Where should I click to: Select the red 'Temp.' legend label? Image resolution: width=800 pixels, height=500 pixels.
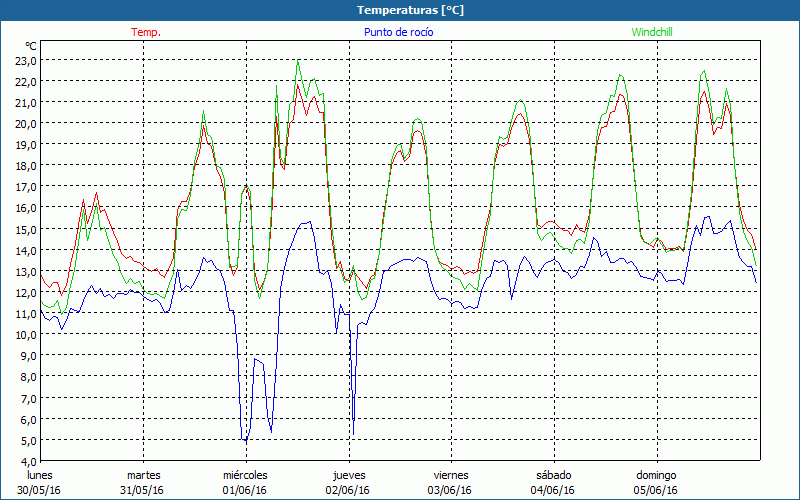click(x=146, y=32)
